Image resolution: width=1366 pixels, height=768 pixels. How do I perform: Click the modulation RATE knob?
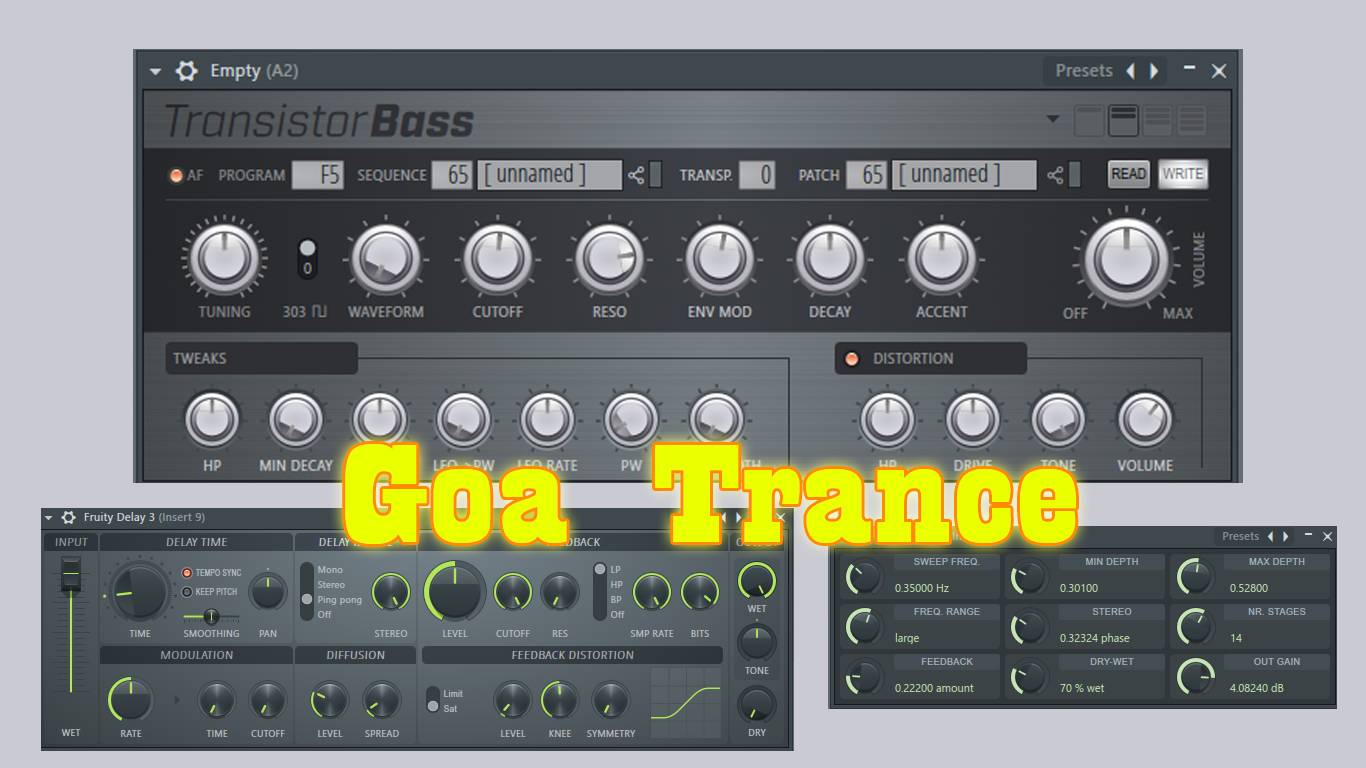tap(130, 699)
